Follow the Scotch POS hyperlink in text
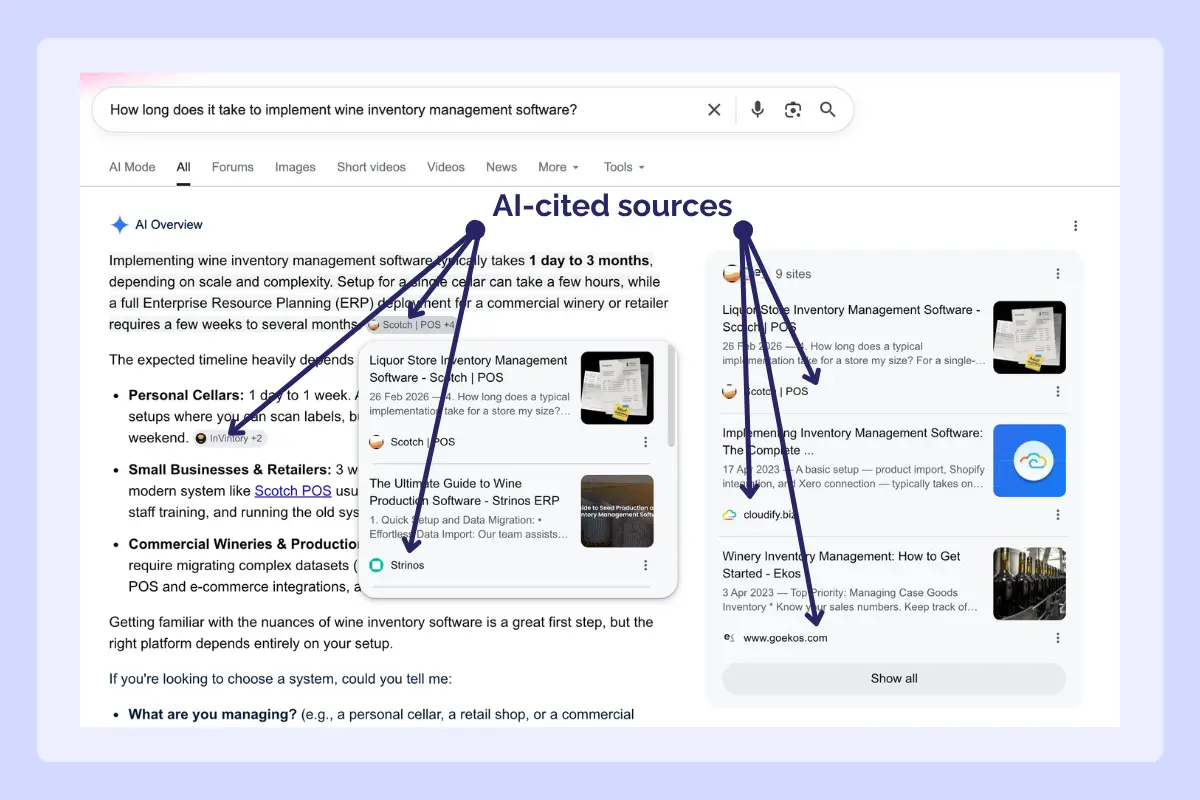 tap(293, 491)
